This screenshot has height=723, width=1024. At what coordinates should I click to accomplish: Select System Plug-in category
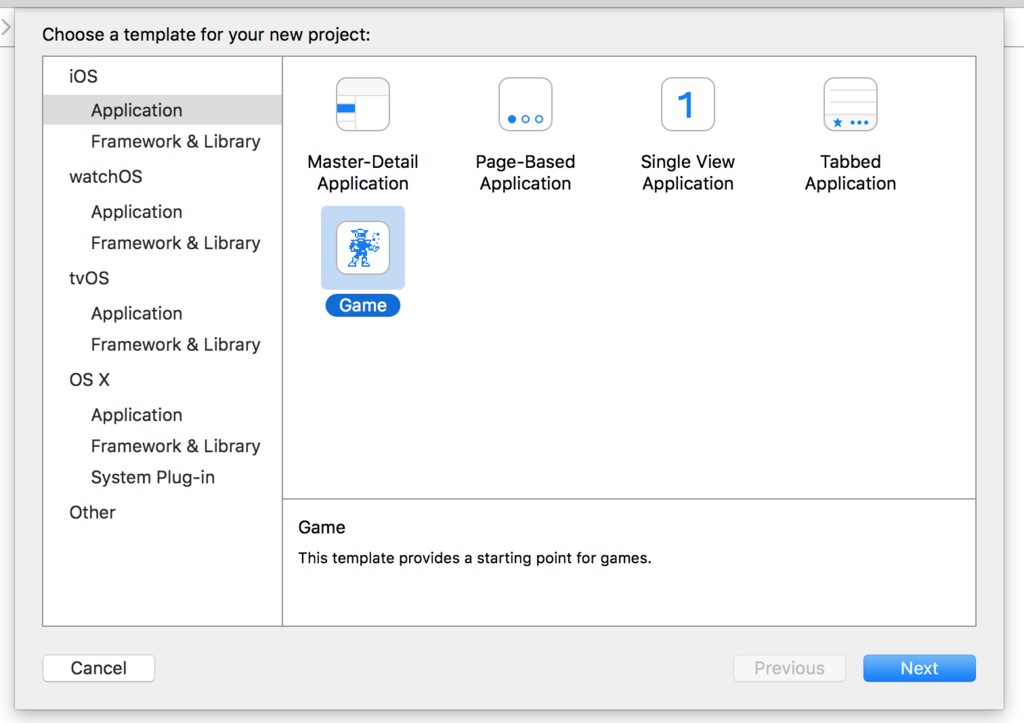153,477
